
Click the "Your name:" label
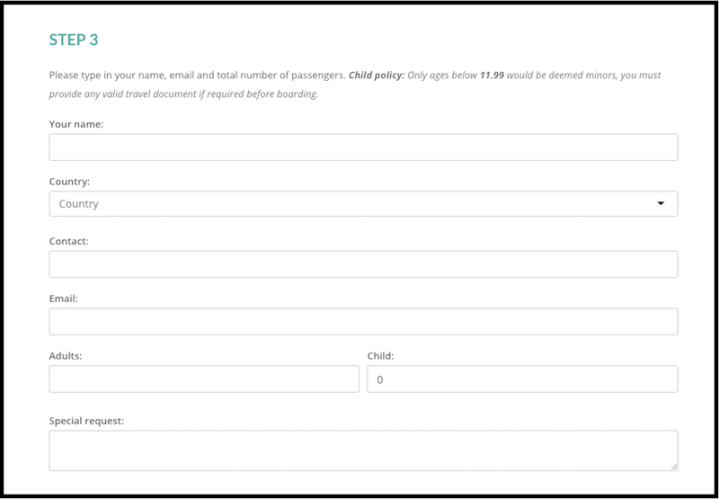click(76, 124)
